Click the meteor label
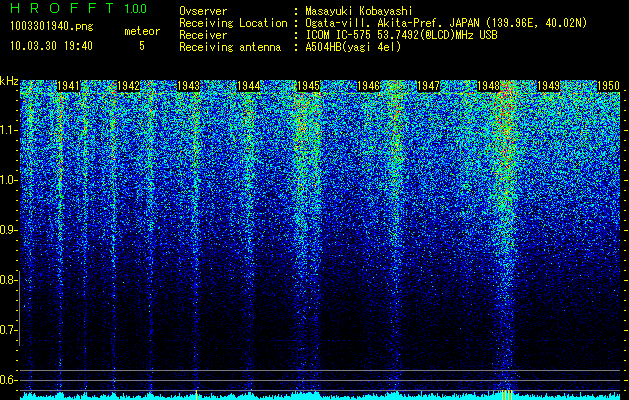The height and width of the screenshot is (400, 629). click(142, 31)
